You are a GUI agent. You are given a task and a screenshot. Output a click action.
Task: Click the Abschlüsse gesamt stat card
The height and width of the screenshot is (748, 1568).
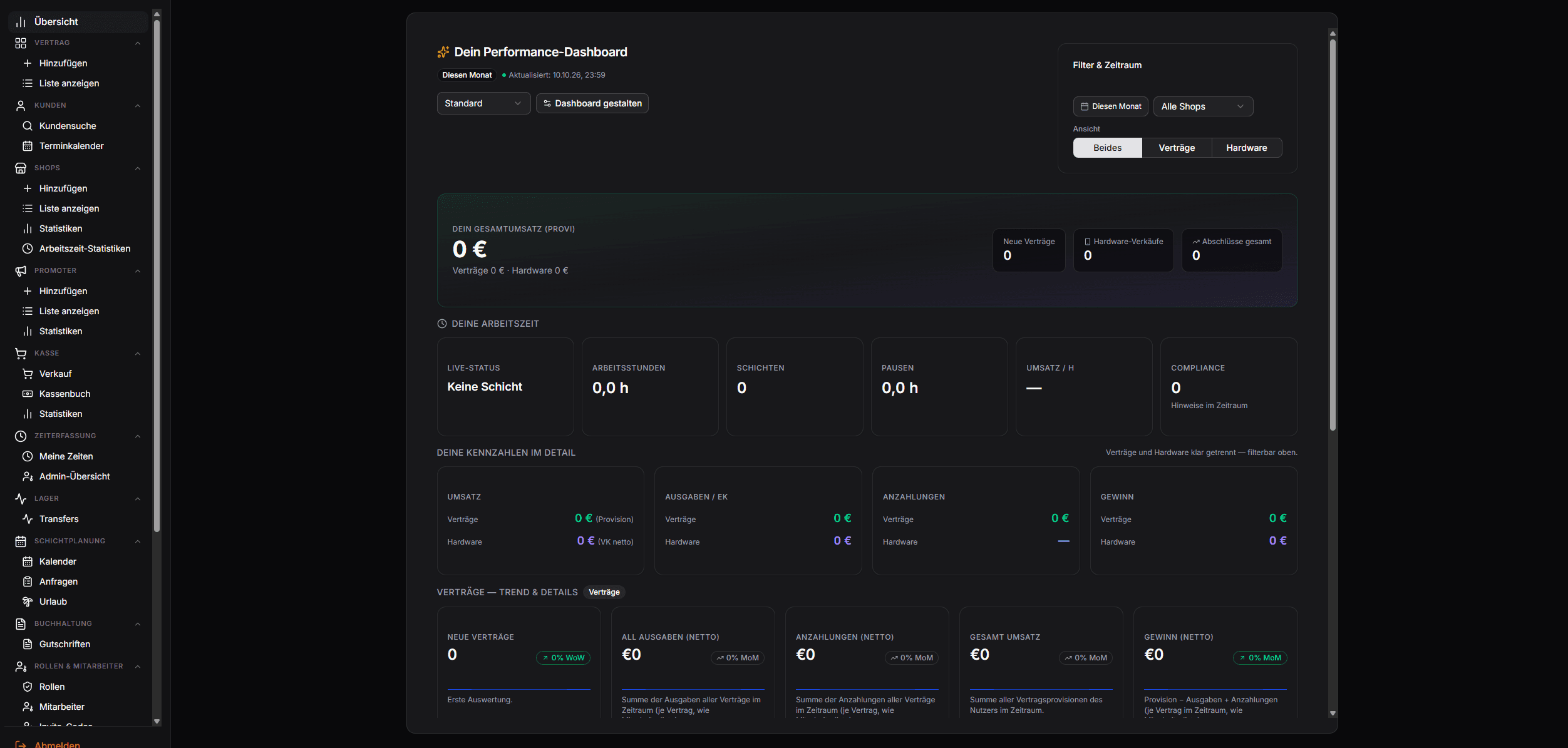1231,250
